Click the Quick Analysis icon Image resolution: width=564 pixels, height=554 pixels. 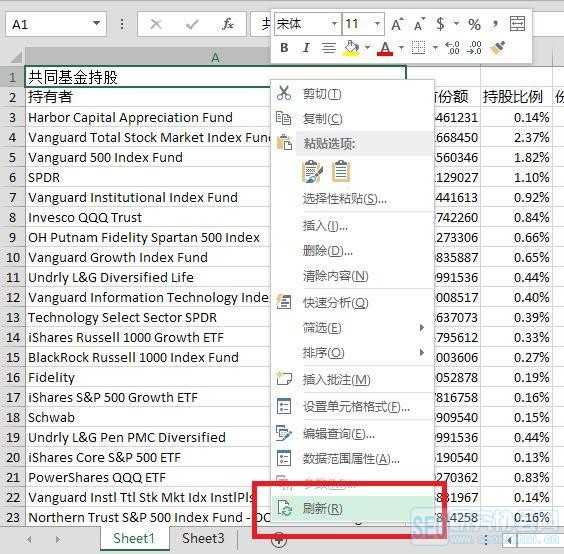pyautogui.click(x=284, y=302)
